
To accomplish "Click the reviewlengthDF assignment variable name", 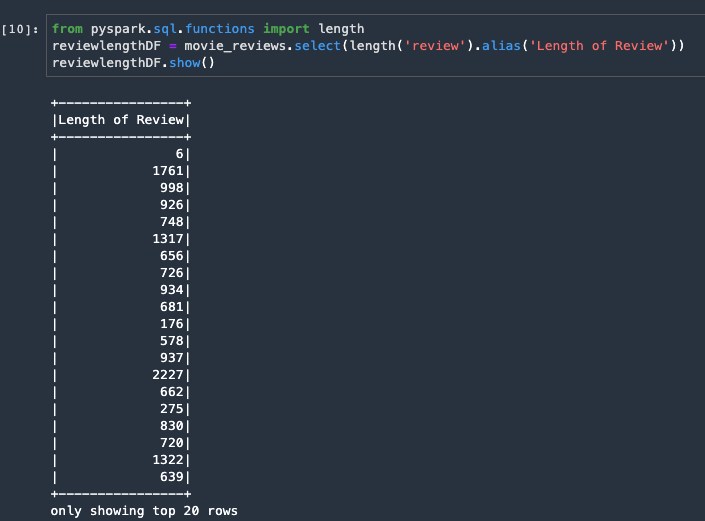I will point(106,46).
